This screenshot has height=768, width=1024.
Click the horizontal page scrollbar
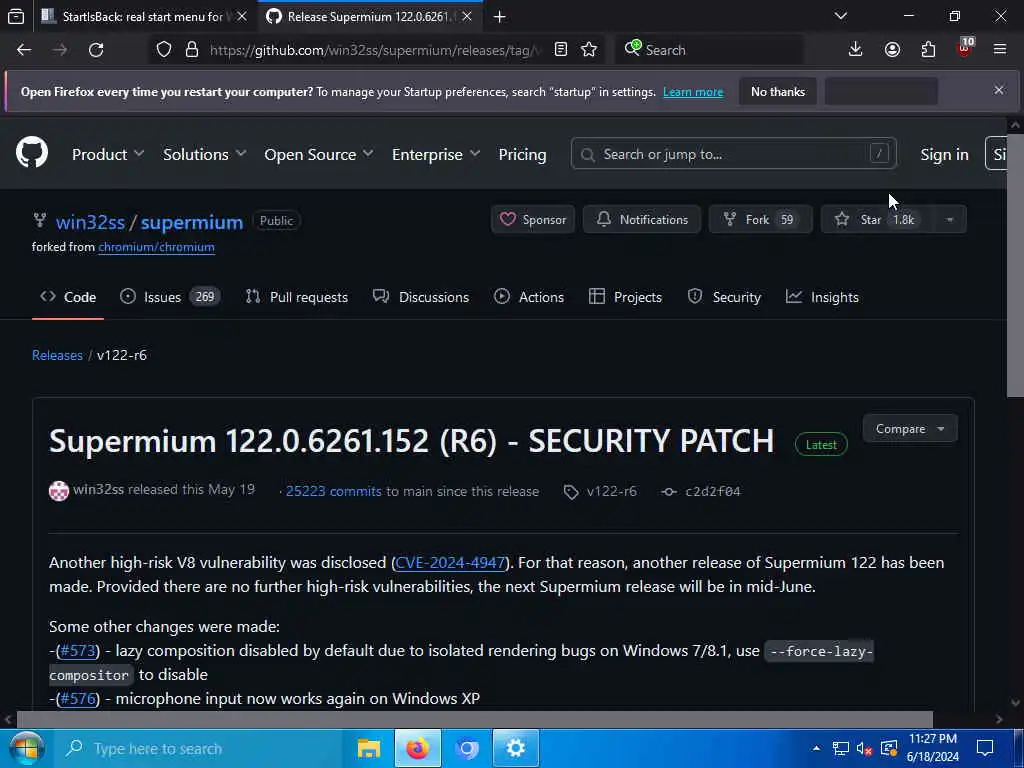tap(475, 719)
